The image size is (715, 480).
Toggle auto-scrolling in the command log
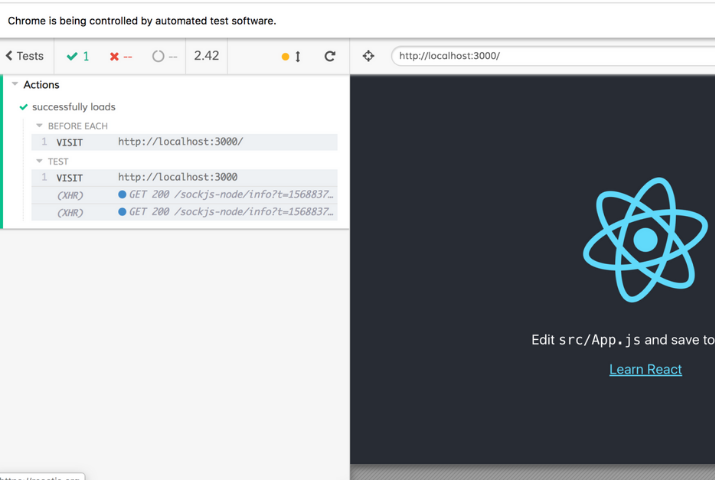click(x=291, y=56)
